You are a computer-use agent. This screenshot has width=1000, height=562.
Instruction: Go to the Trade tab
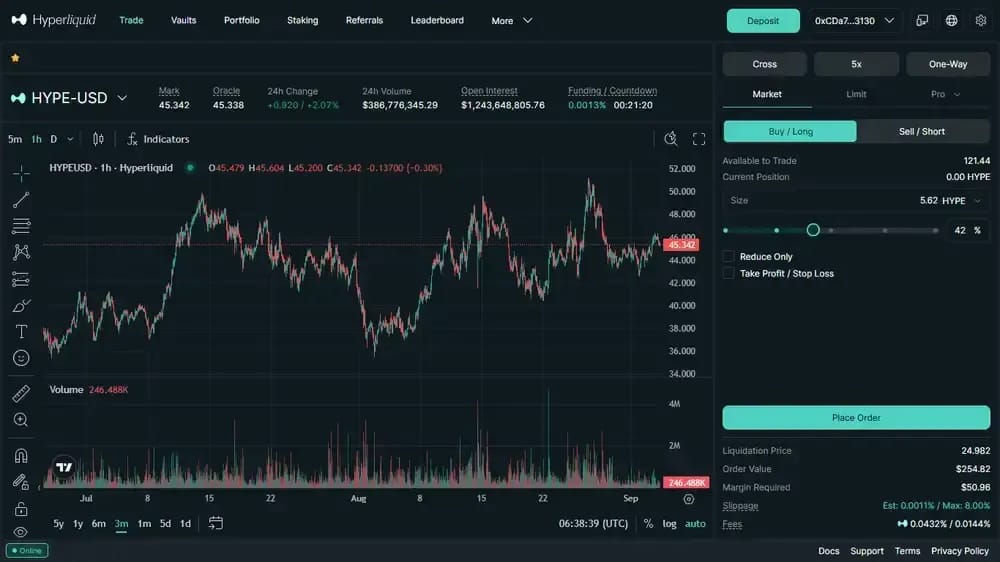(131, 20)
